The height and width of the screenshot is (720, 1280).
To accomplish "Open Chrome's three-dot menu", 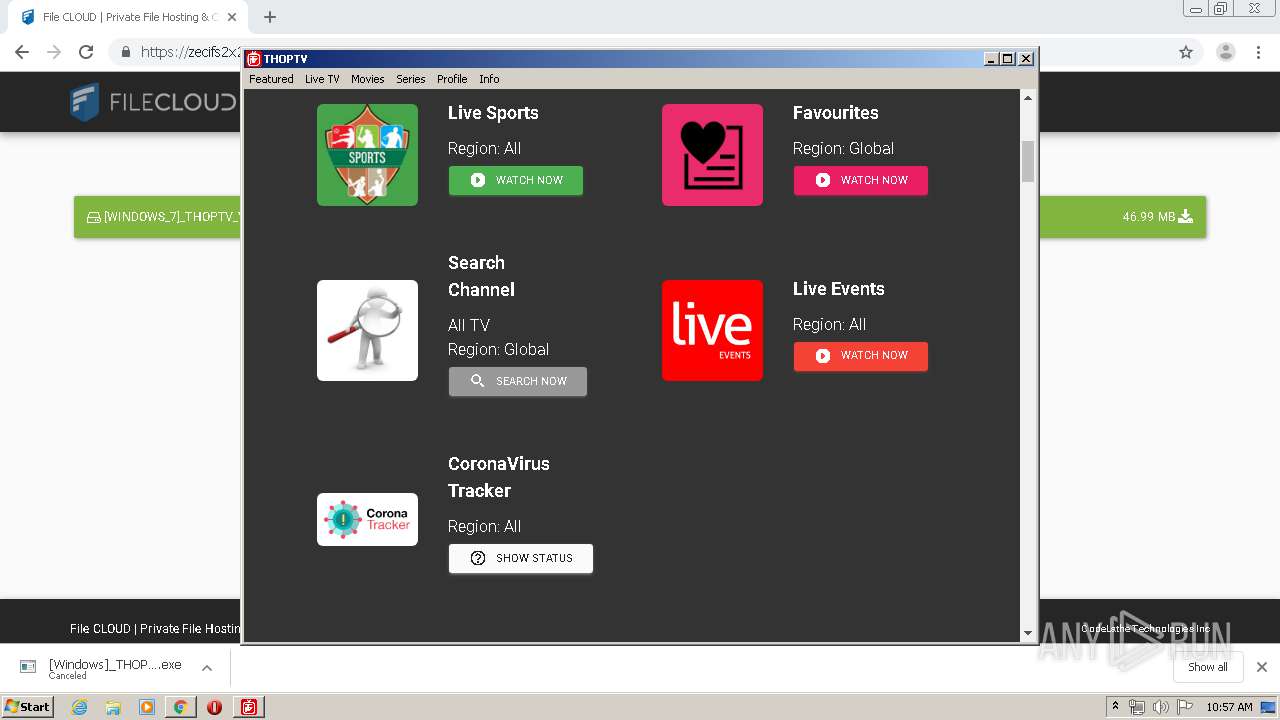I will [1258, 52].
